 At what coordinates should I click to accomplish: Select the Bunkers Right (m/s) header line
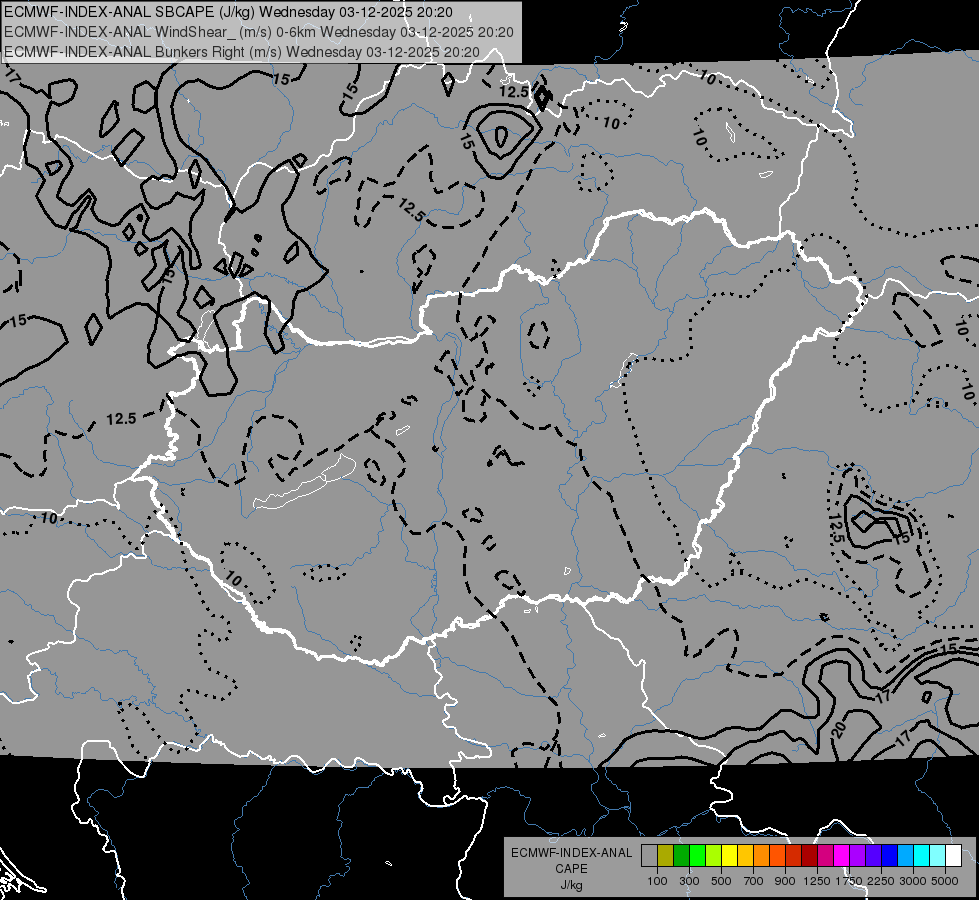[242, 52]
